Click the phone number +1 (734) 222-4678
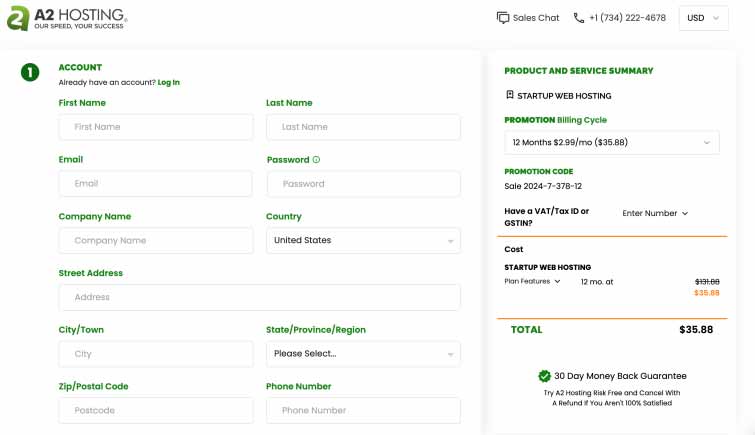The height and width of the screenshot is (435, 755). pyautogui.click(x=627, y=18)
